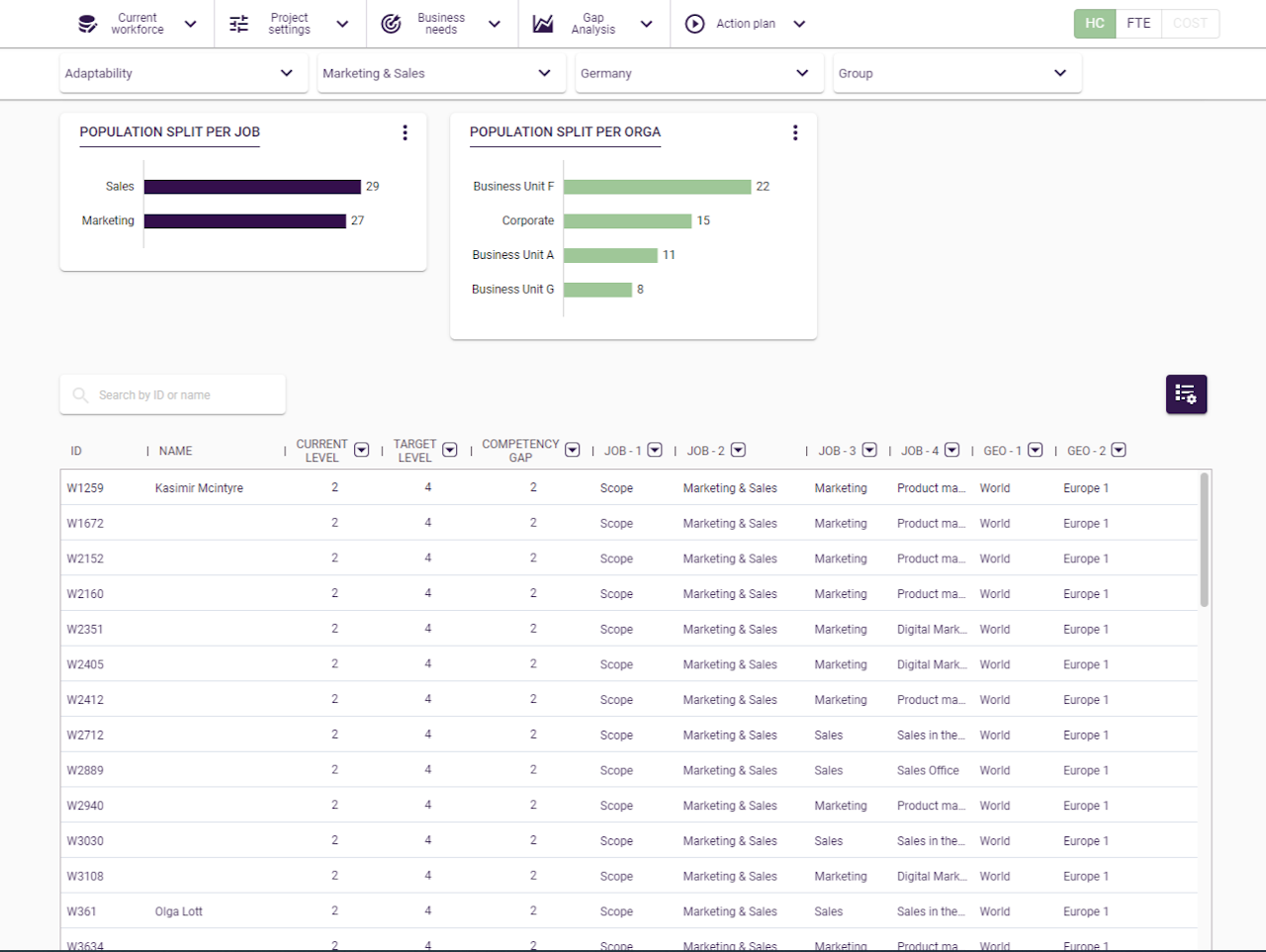Click the Business needs target icon
The width and height of the screenshot is (1266, 952).
(392, 24)
